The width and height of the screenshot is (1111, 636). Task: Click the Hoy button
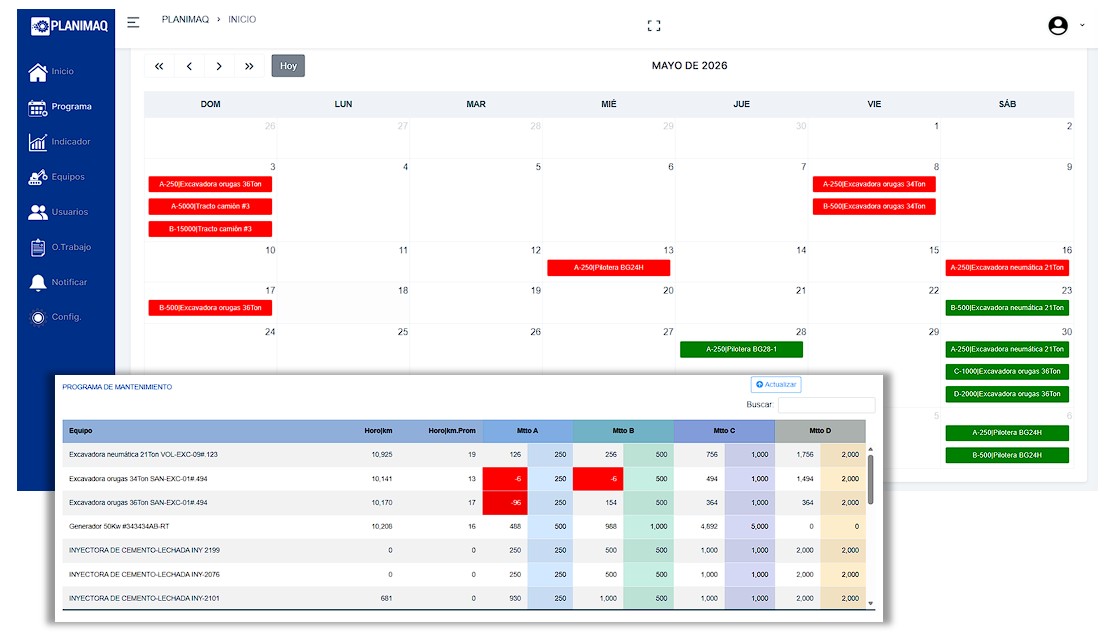coord(288,66)
